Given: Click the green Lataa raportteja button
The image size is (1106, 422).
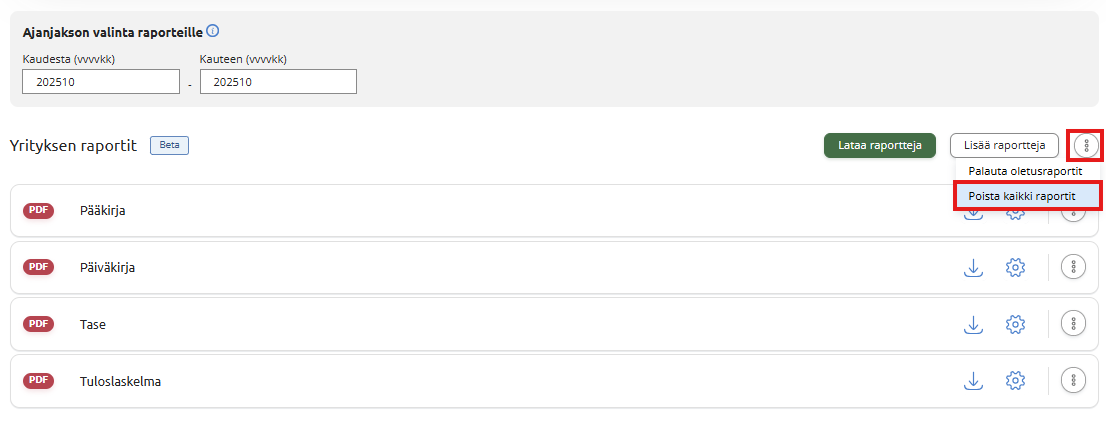Looking at the screenshot, I should [879, 146].
